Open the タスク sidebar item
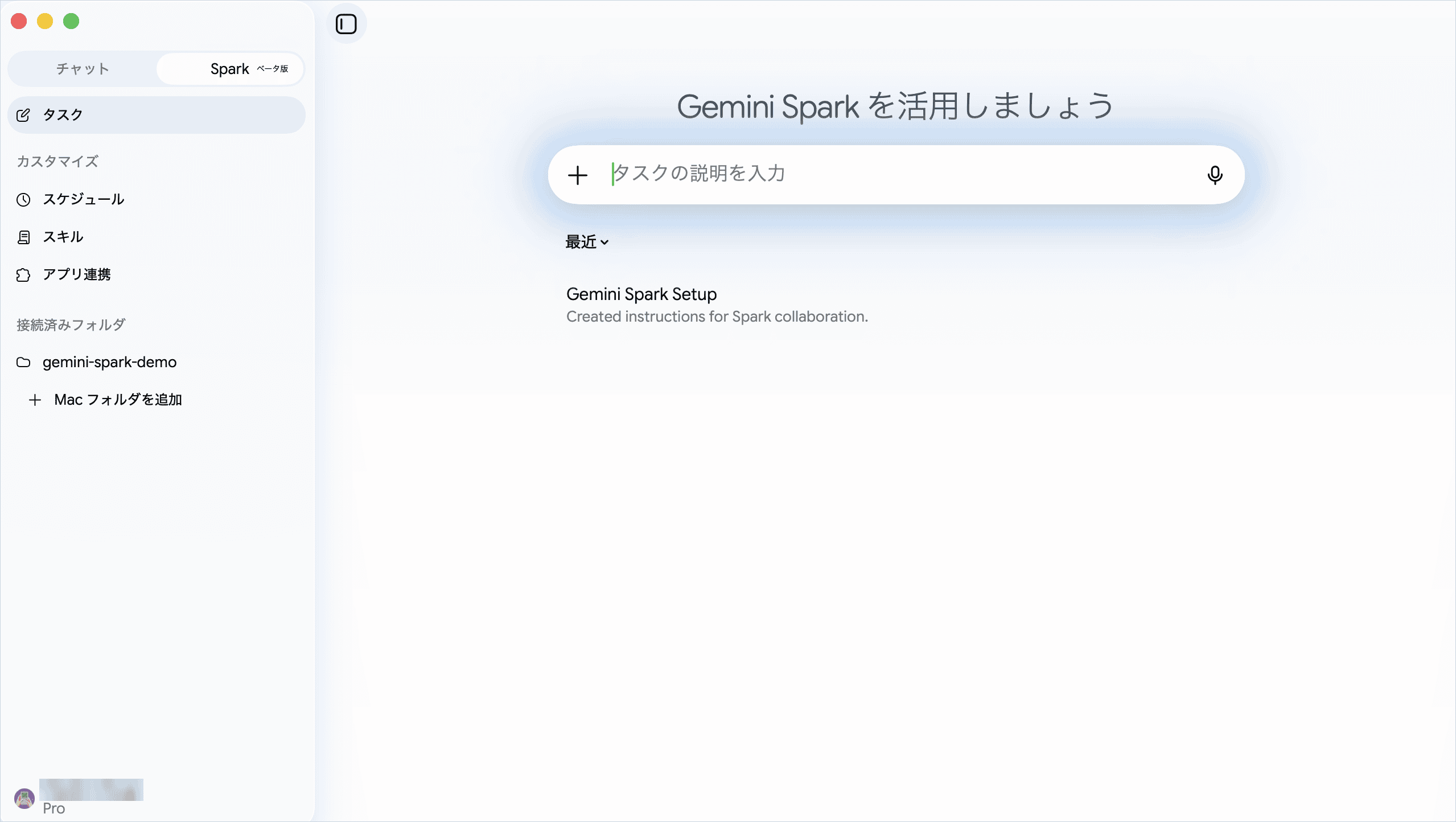Viewport: 1456px width, 822px height. pyautogui.click(x=157, y=115)
